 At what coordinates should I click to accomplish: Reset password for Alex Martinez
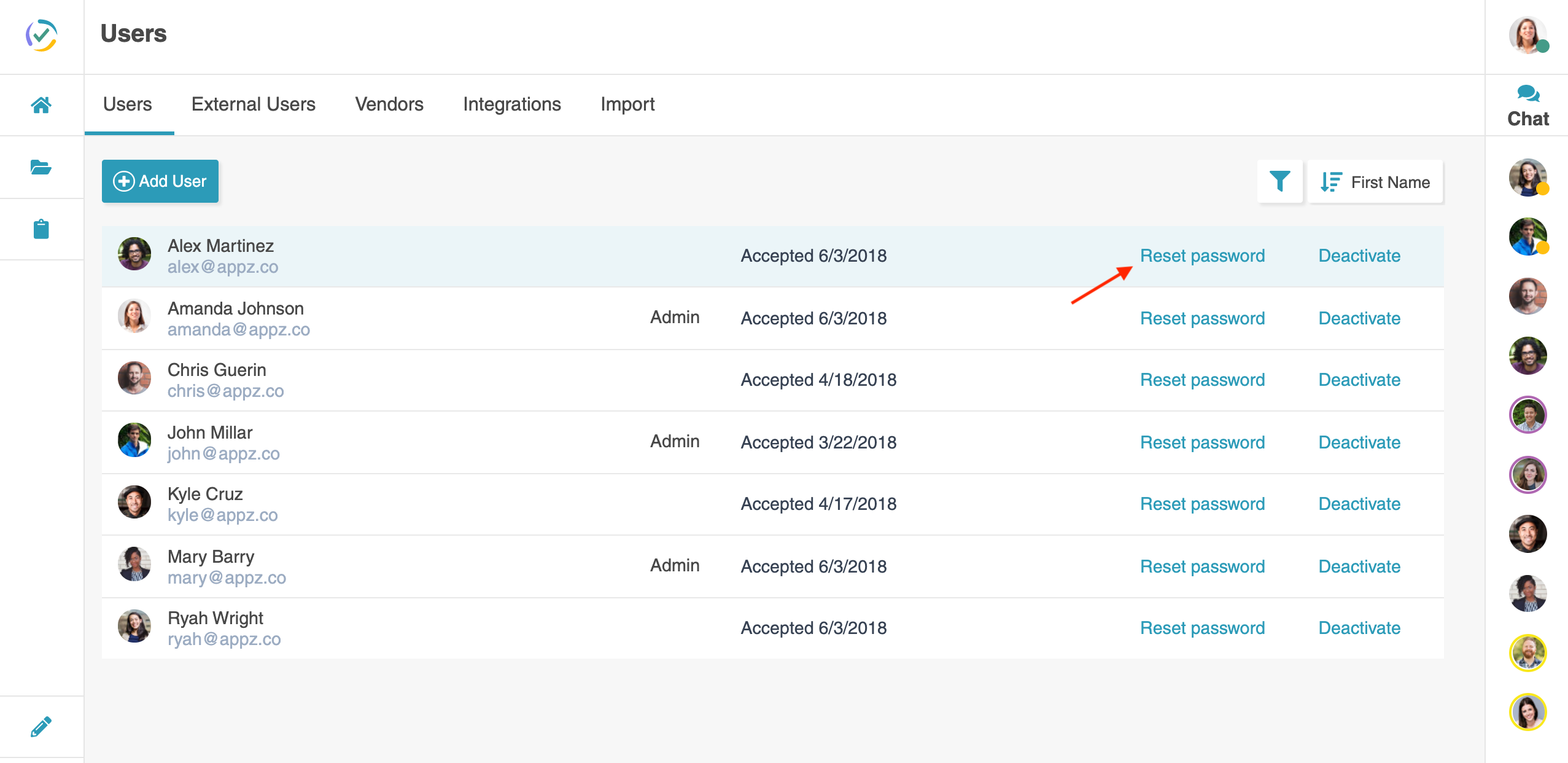[x=1201, y=256]
